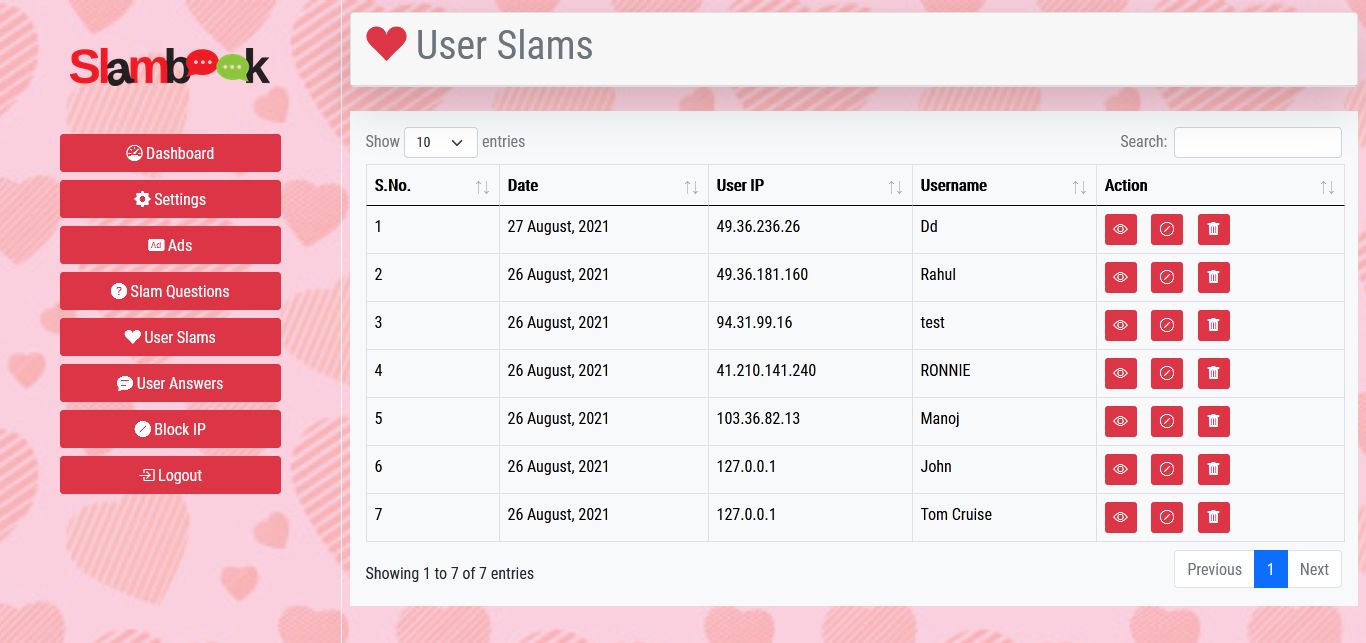Navigate to the Dashboard
Image resolution: width=1366 pixels, height=643 pixels.
(170, 153)
